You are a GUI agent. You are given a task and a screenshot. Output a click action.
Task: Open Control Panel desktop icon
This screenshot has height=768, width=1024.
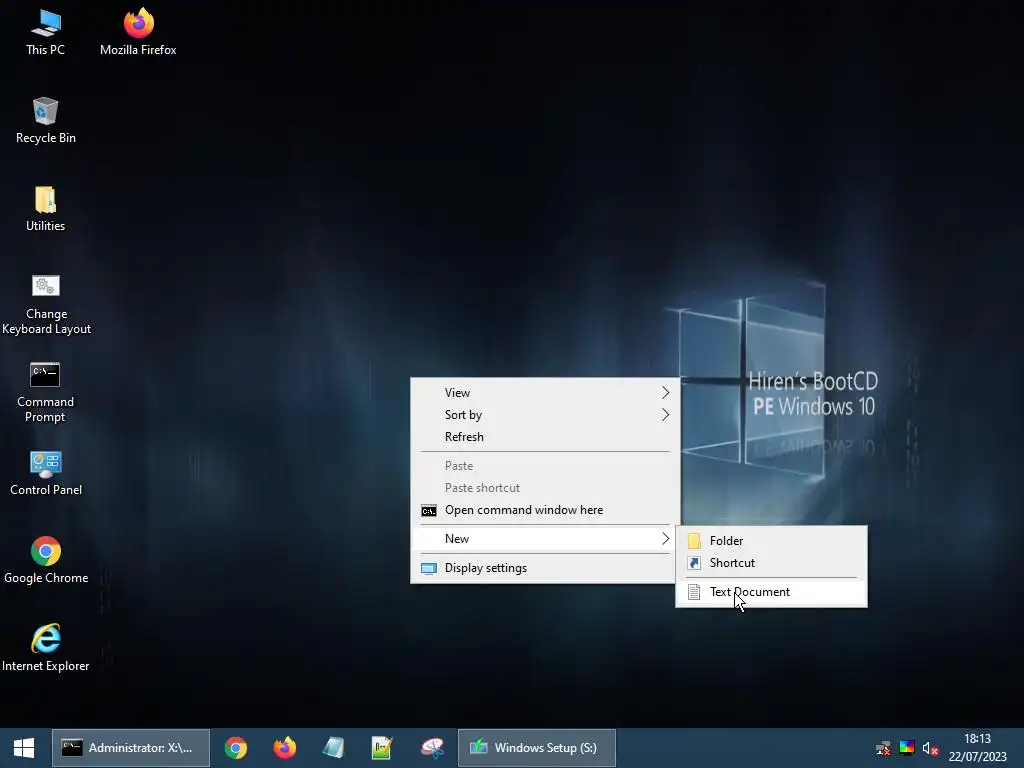[x=46, y=473]
